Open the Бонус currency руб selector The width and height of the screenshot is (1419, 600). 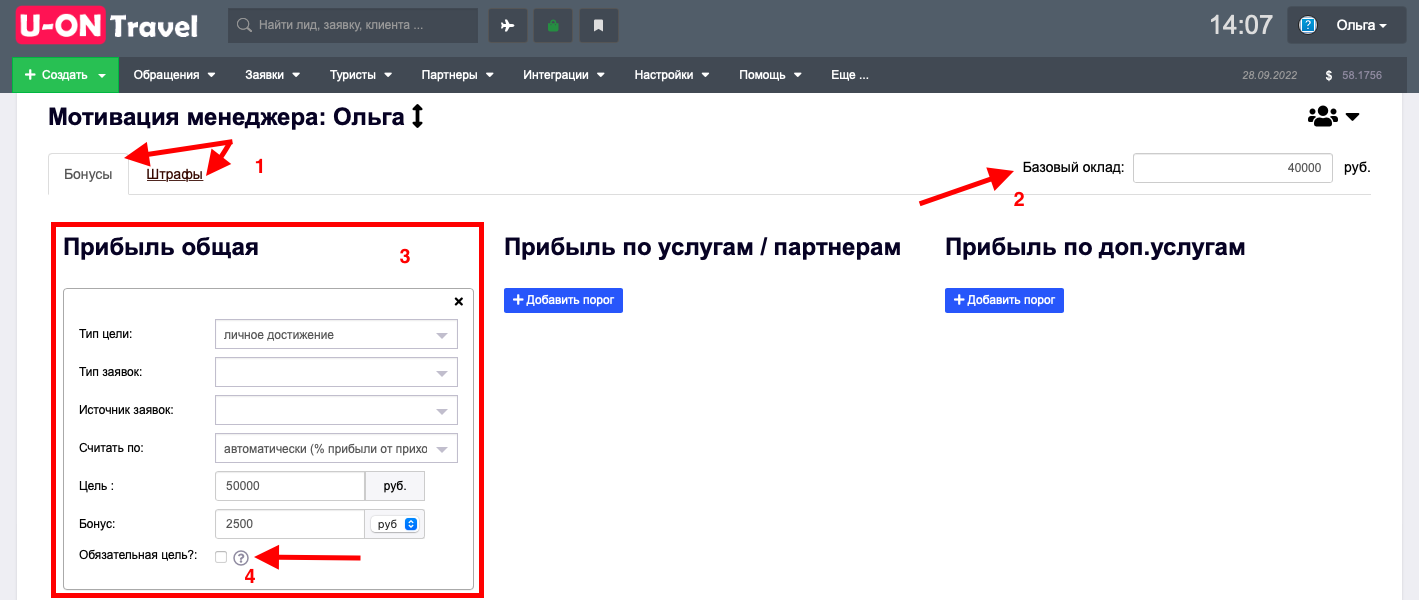coord(394,524)
